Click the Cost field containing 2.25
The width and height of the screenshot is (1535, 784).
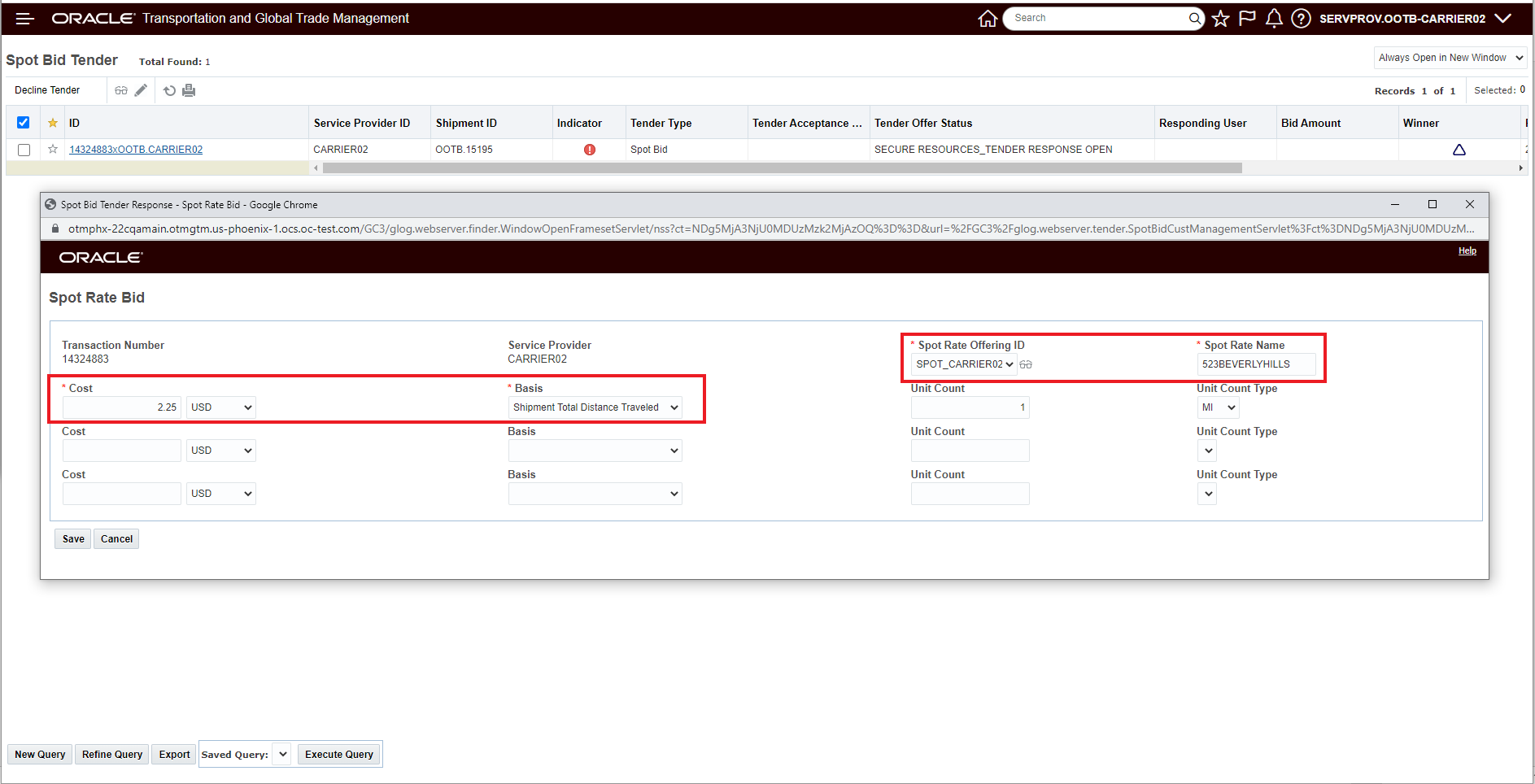[x=122, y=407]
